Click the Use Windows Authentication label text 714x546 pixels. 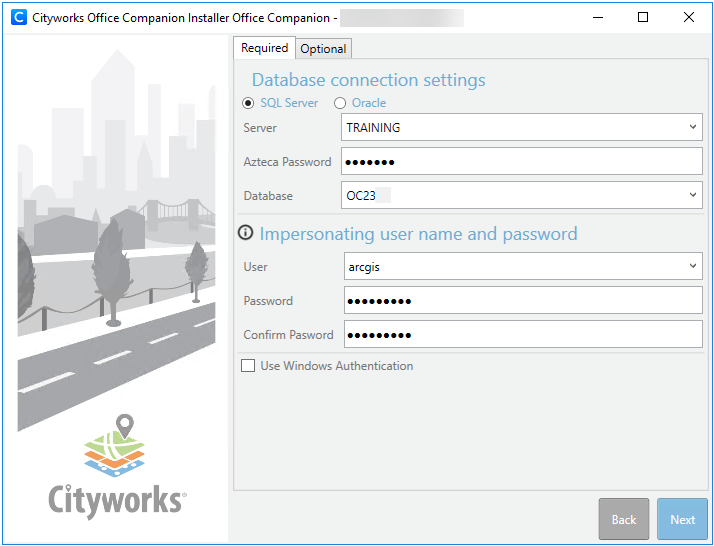(337, 366)
